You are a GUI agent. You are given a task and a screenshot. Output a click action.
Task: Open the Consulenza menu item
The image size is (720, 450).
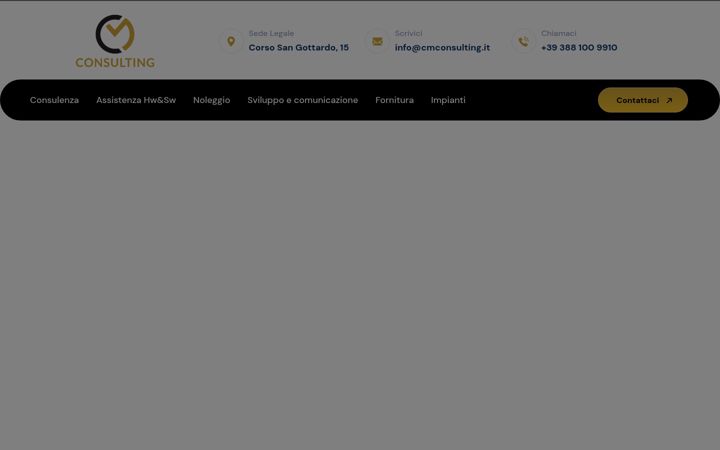pos(54,100)
